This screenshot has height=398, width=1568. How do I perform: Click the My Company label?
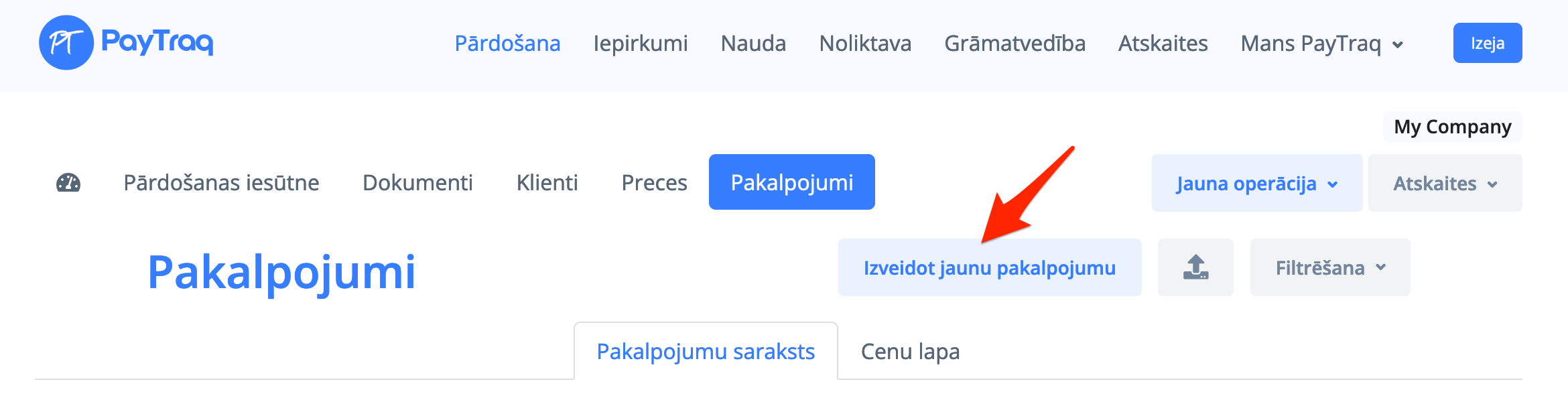(1452, 127)
